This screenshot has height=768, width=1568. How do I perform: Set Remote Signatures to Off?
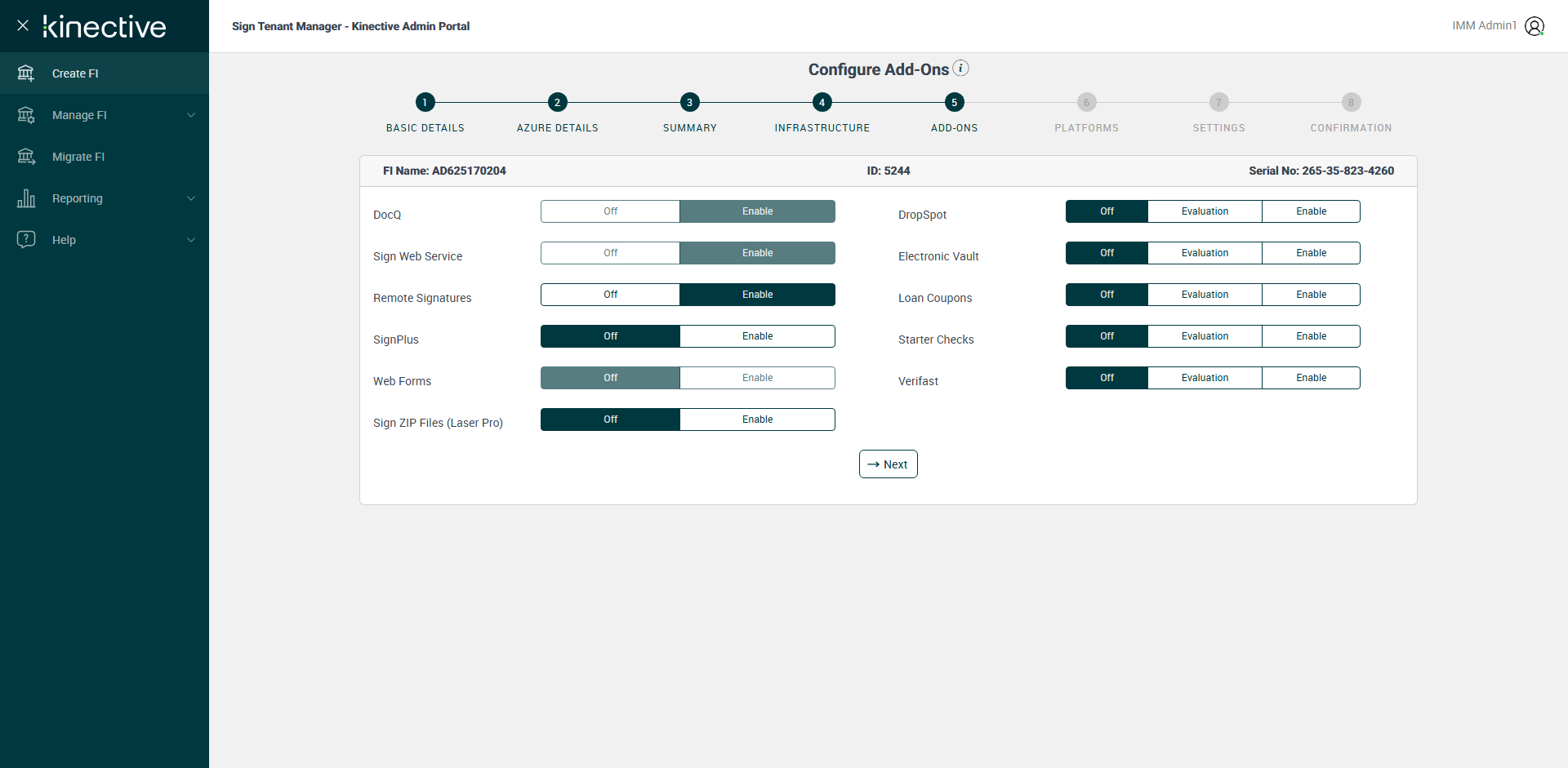point(610,295)
